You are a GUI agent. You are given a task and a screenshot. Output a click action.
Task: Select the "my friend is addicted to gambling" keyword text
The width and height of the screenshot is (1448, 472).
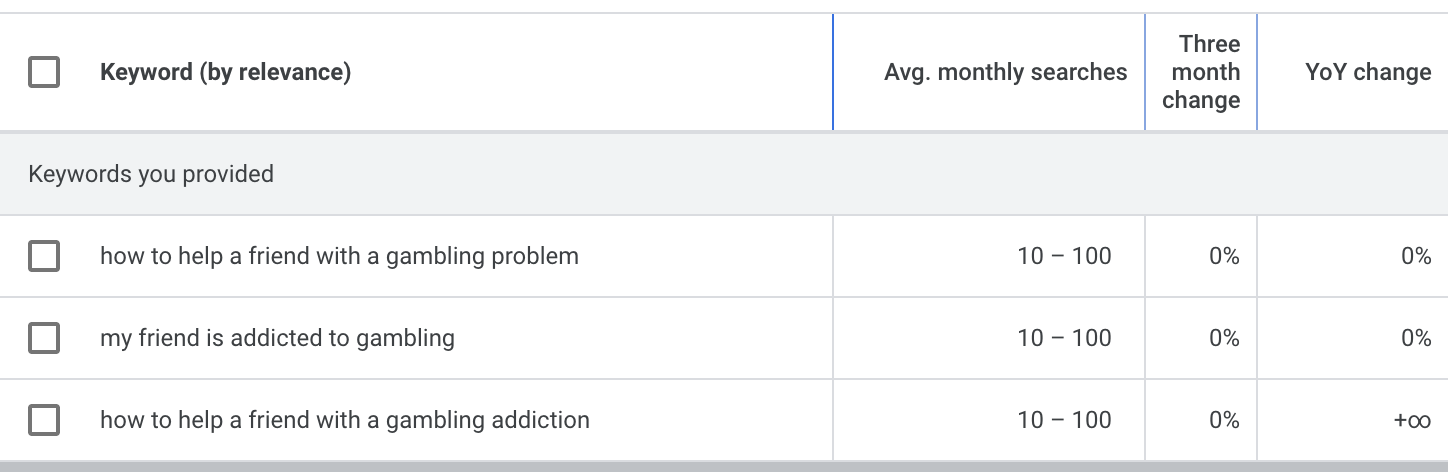click(x=277, y=338)
